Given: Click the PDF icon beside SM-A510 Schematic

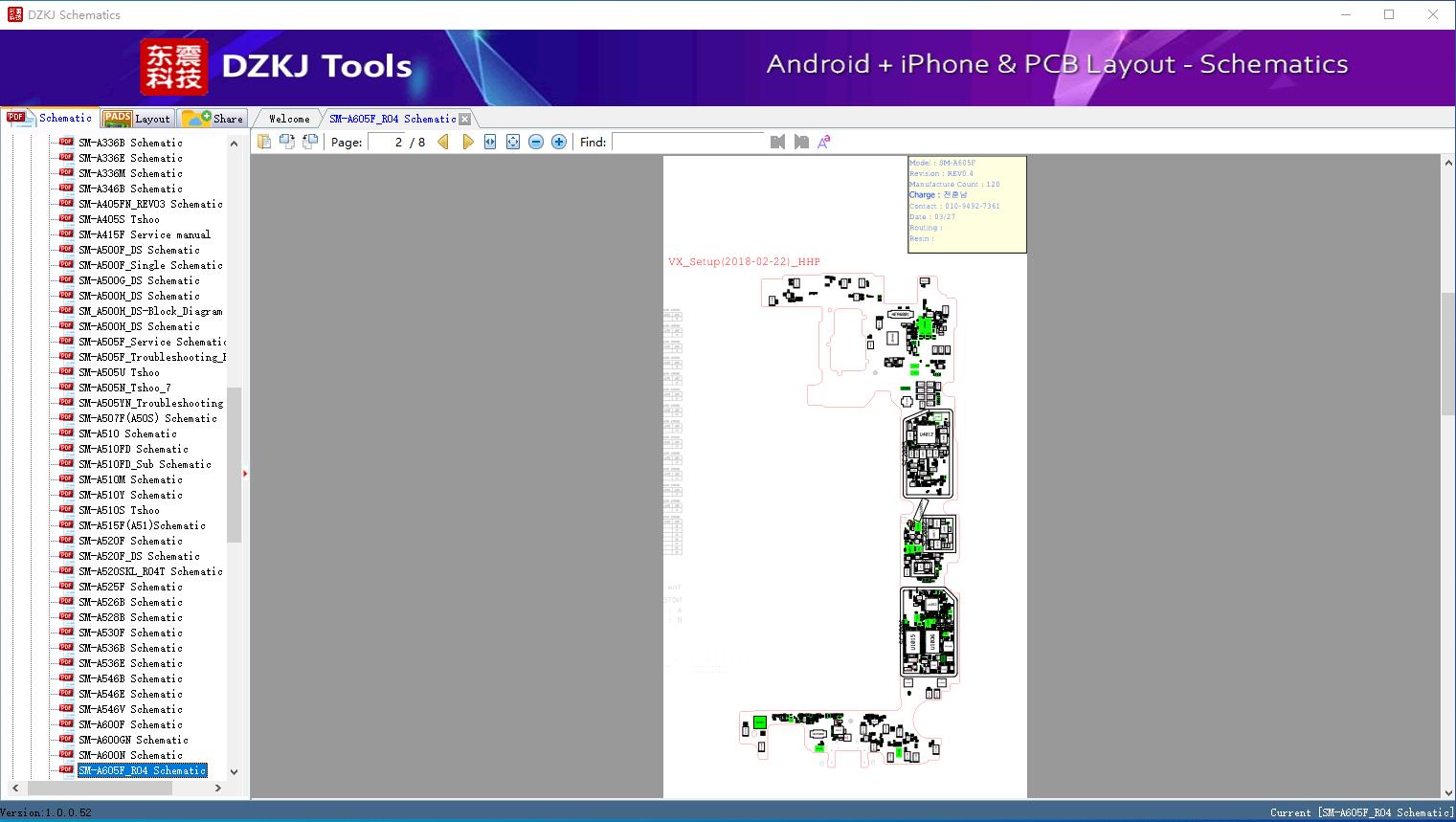Looking at the screenshot, I should (x=66, y=433).
